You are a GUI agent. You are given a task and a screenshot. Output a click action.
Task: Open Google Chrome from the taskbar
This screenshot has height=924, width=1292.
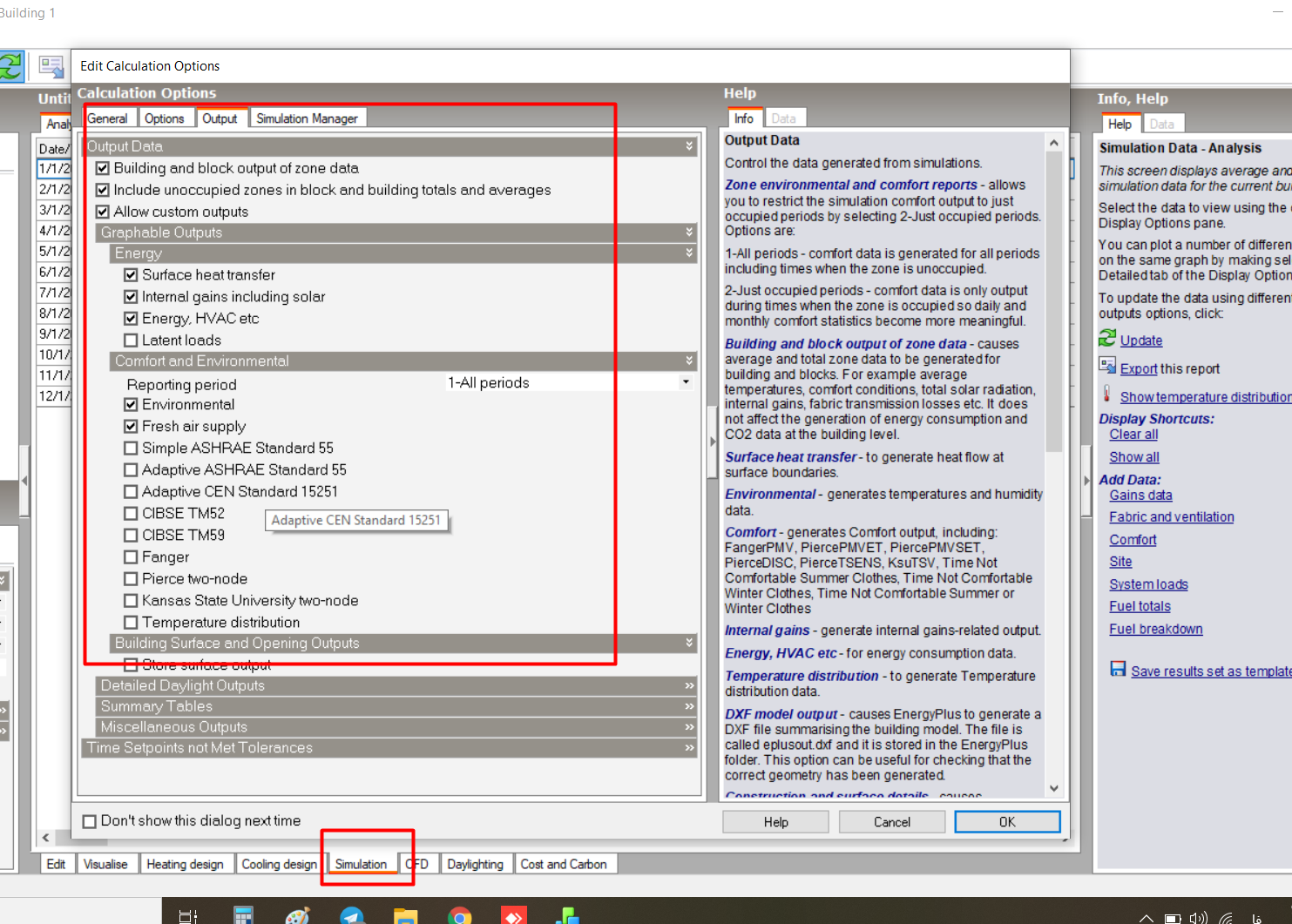tap(460, 916)
